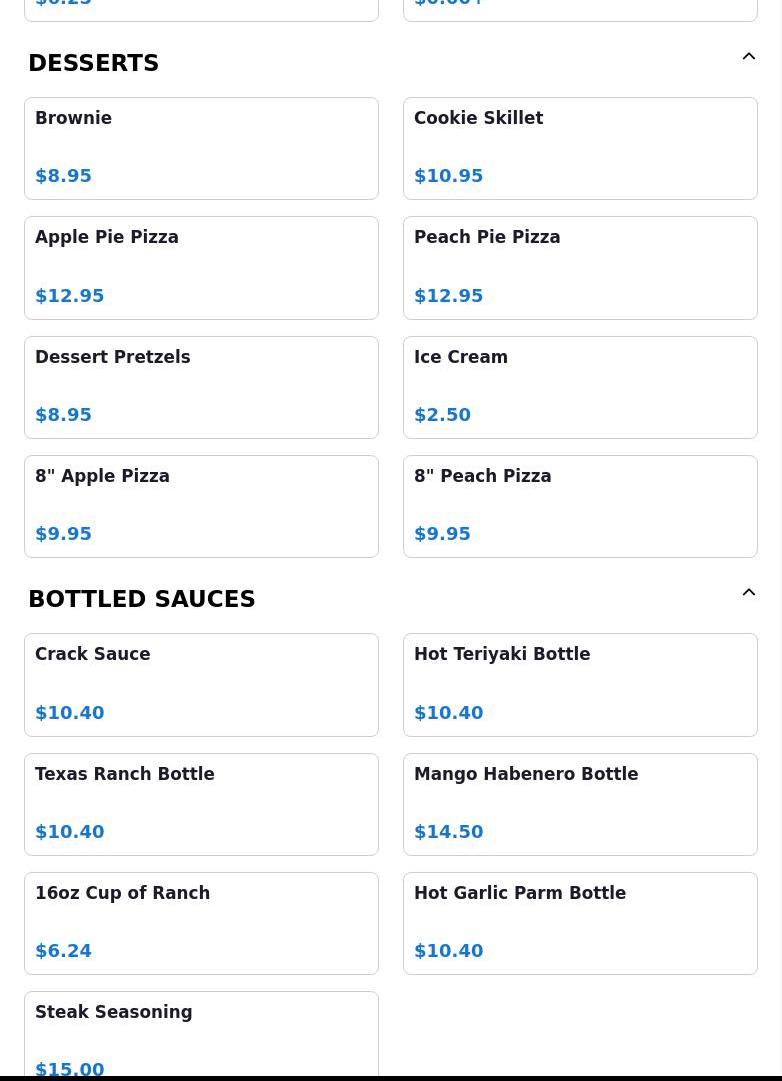The image size is (782, 1081).
Task: Choose the Cookie Skillet menu card
Action: pos(580,148)
